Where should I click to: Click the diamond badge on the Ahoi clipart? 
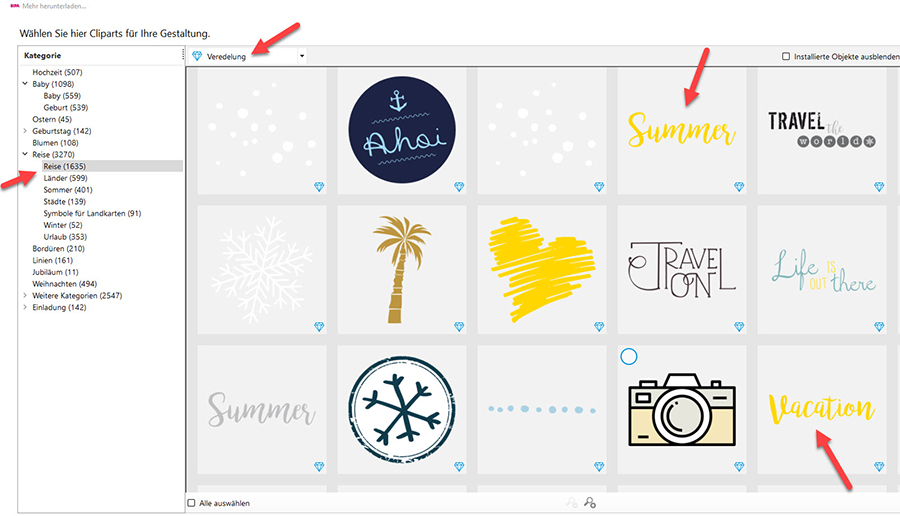[x=459, y=187]
